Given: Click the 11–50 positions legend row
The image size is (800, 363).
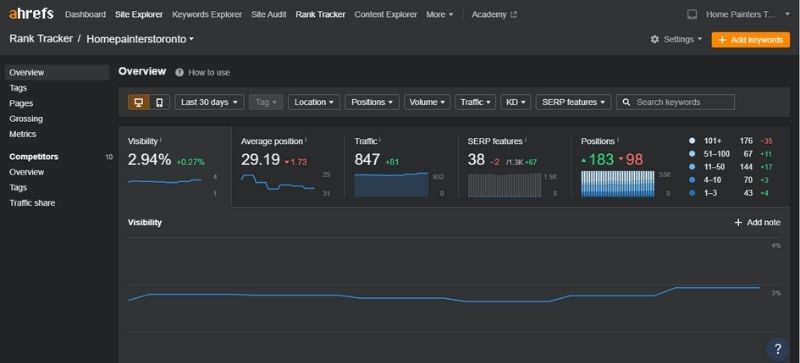Looking at the screenshot, I should pyautogui.click(x=731, y=167).
